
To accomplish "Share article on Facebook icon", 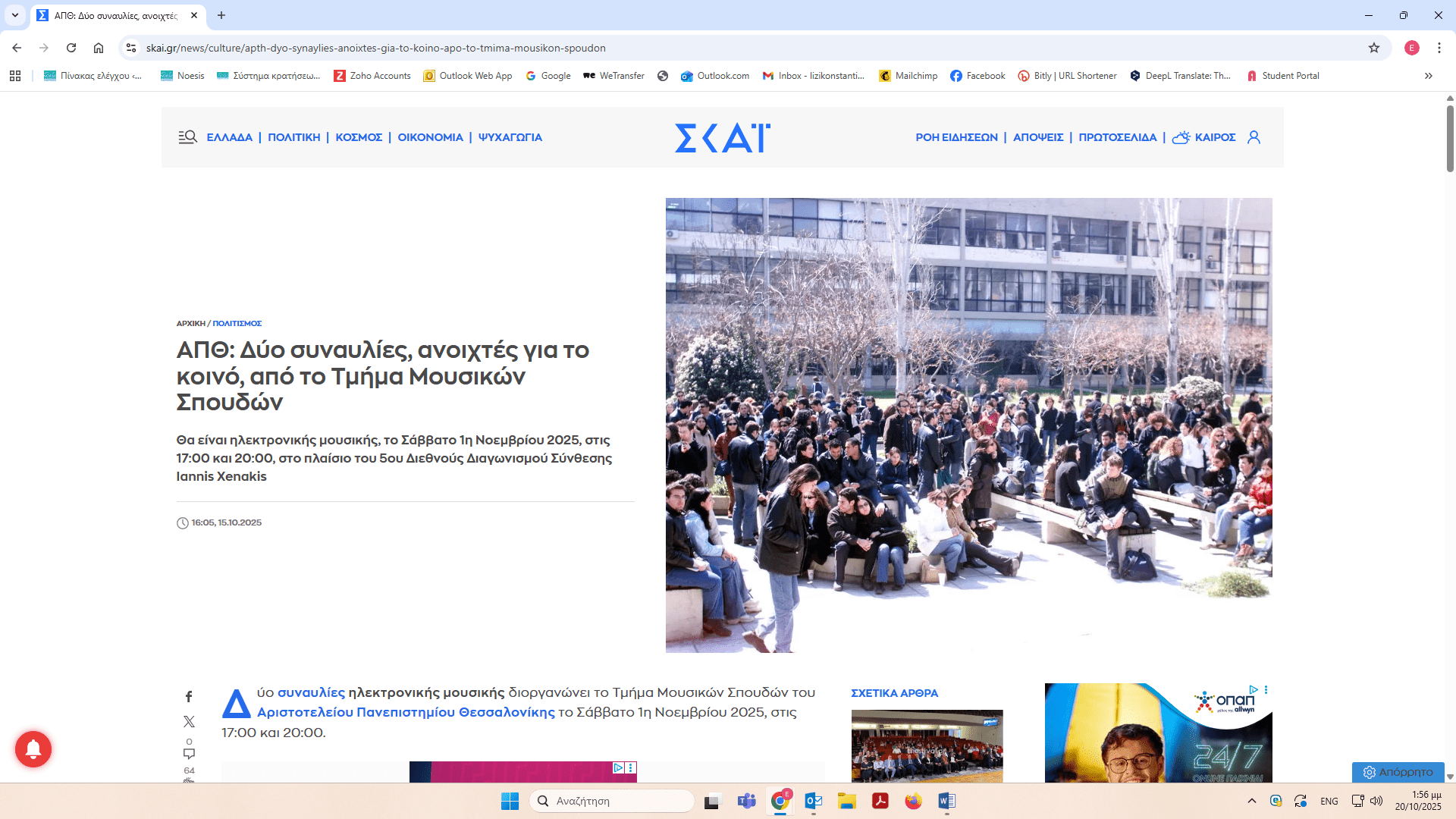I will pos(189,696).
